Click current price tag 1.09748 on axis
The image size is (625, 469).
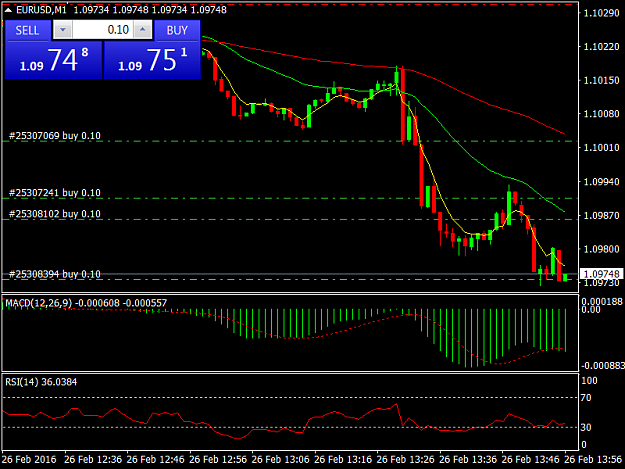coord(601,274)
